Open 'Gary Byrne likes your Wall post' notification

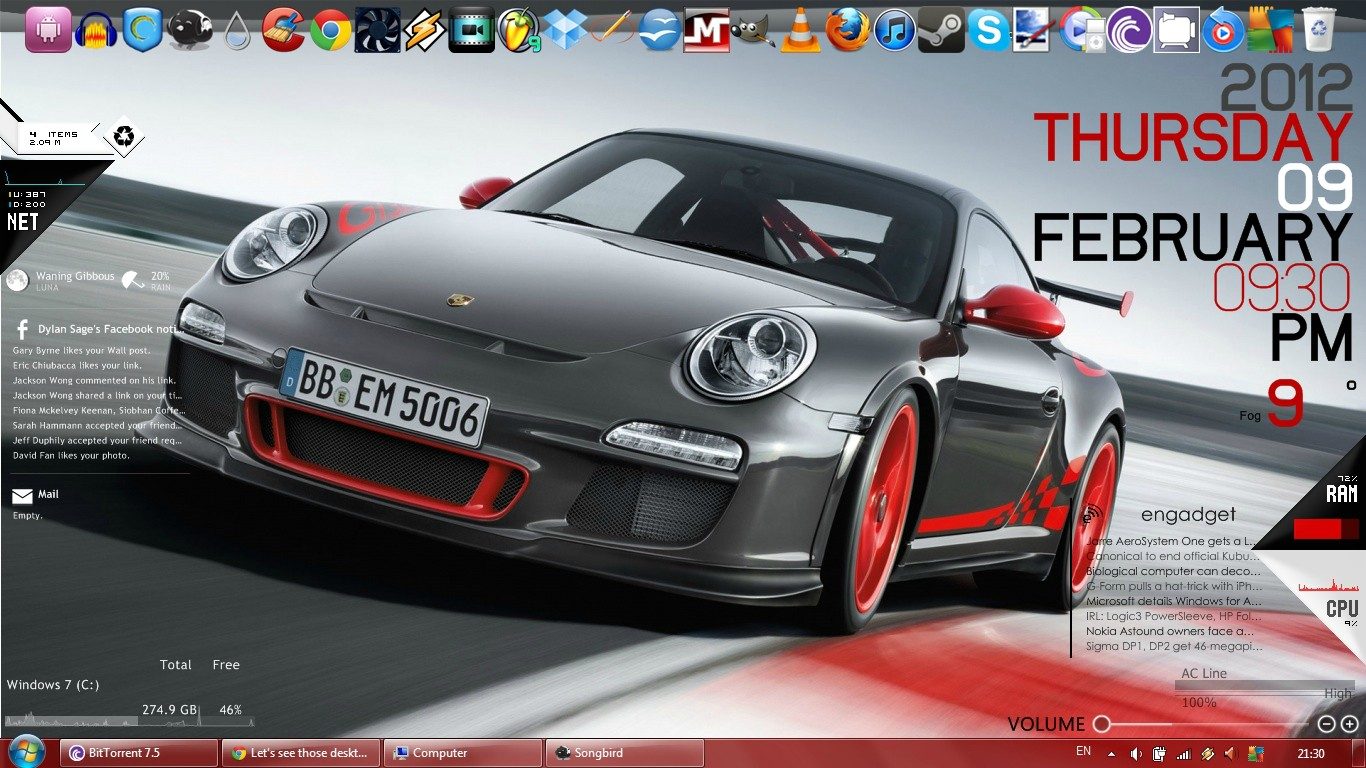coord(81,351)
